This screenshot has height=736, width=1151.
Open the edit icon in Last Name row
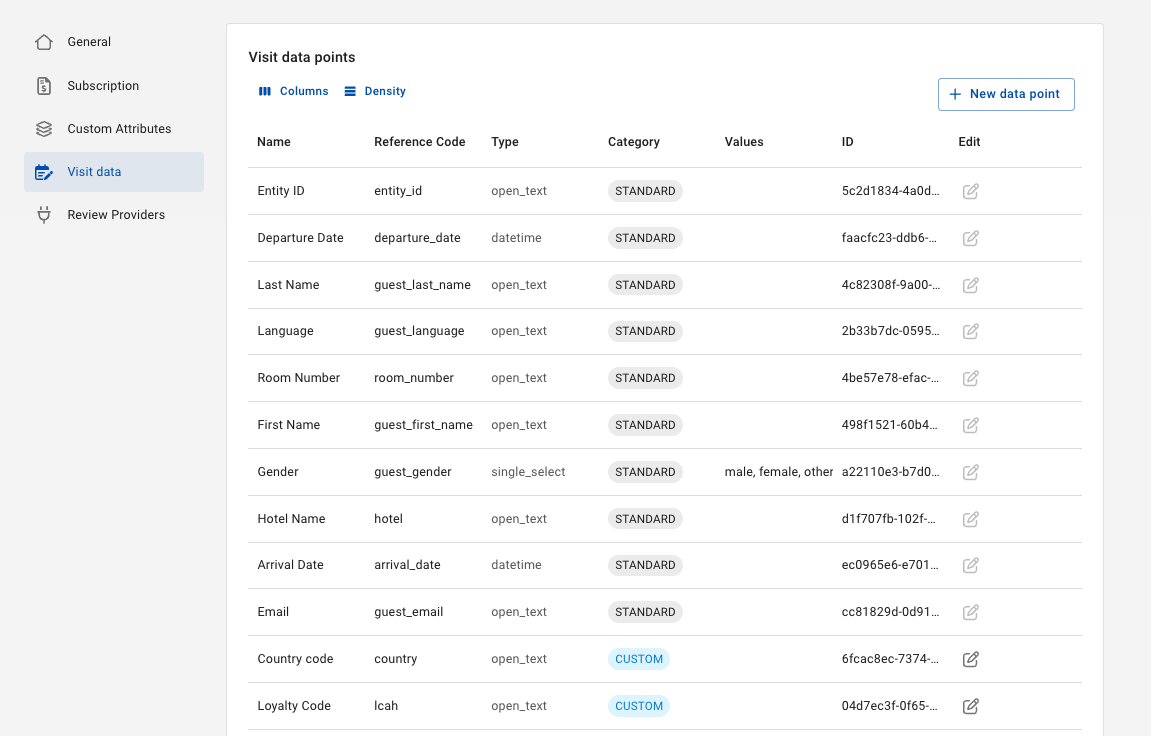(x=970, y=285)
